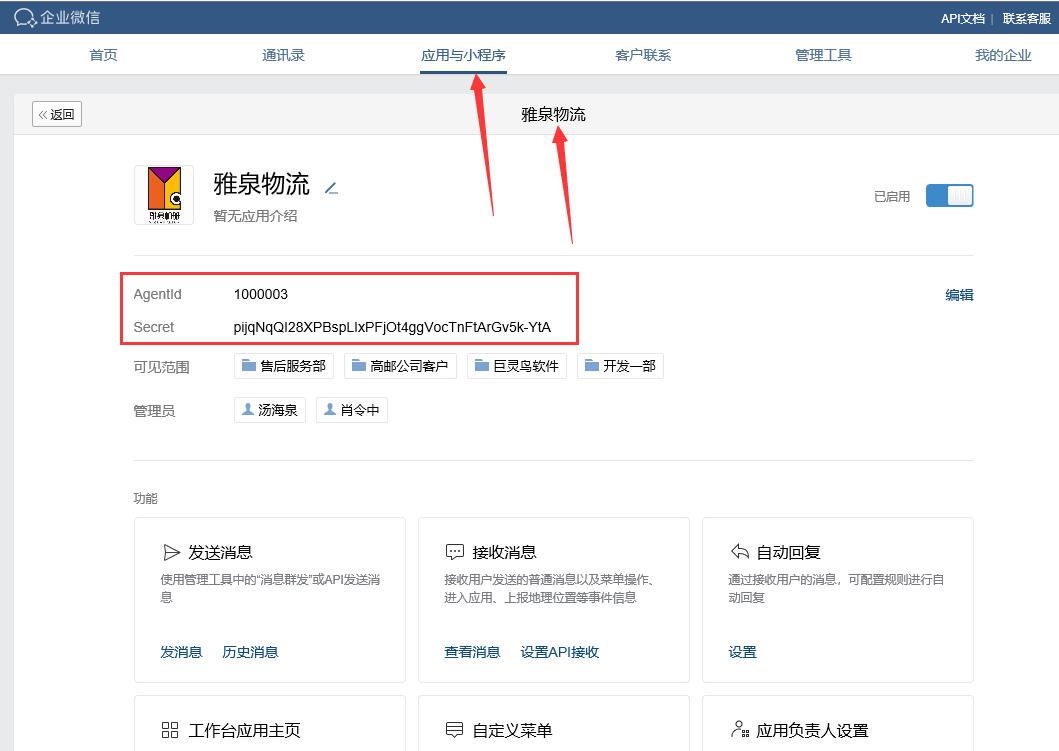The image size is (1059, 751).
Task: Click the folder icon beside 售后服务部
Action: pyautogui.click(x=249, y=365)
